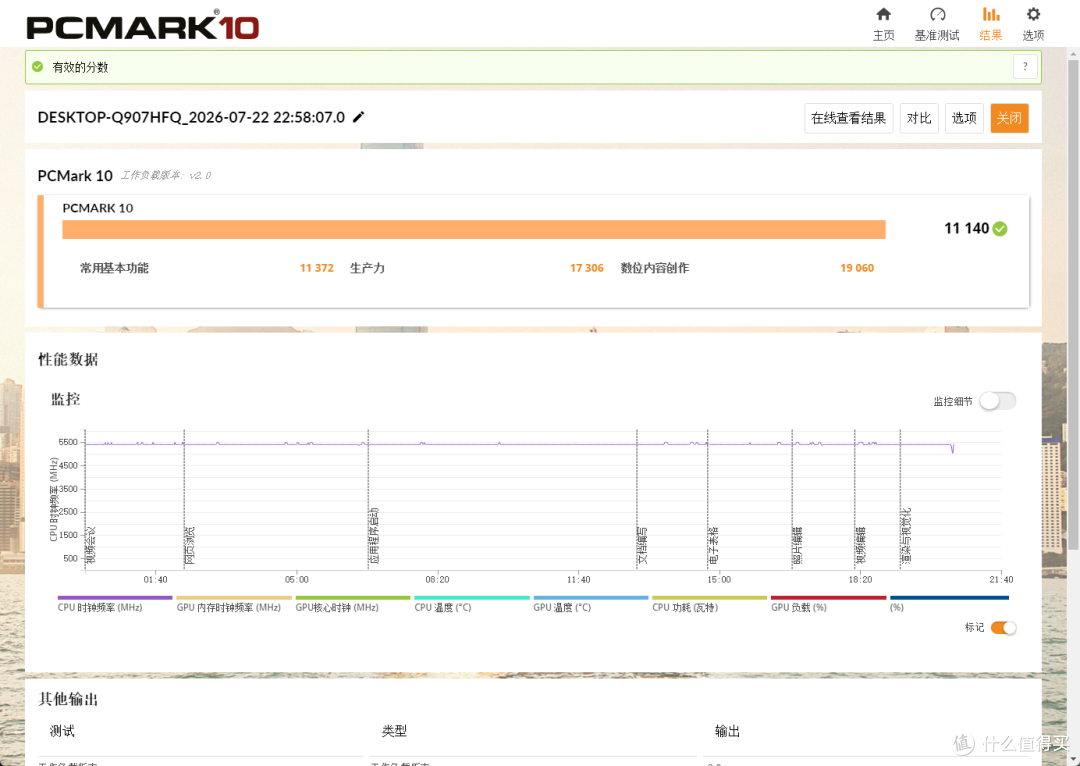
Task: Open the 基准测试 benchmark gauge icon
Action: (x=937, y=14)
